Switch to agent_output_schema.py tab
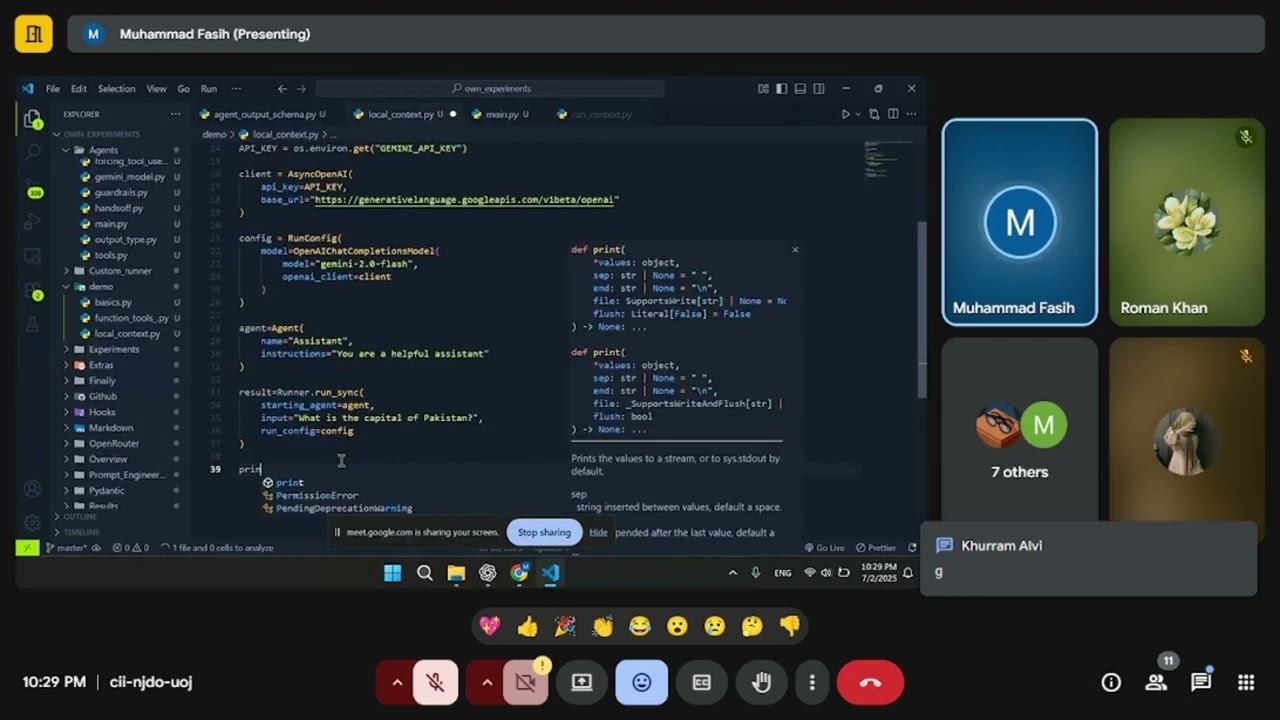 (264, 114)
